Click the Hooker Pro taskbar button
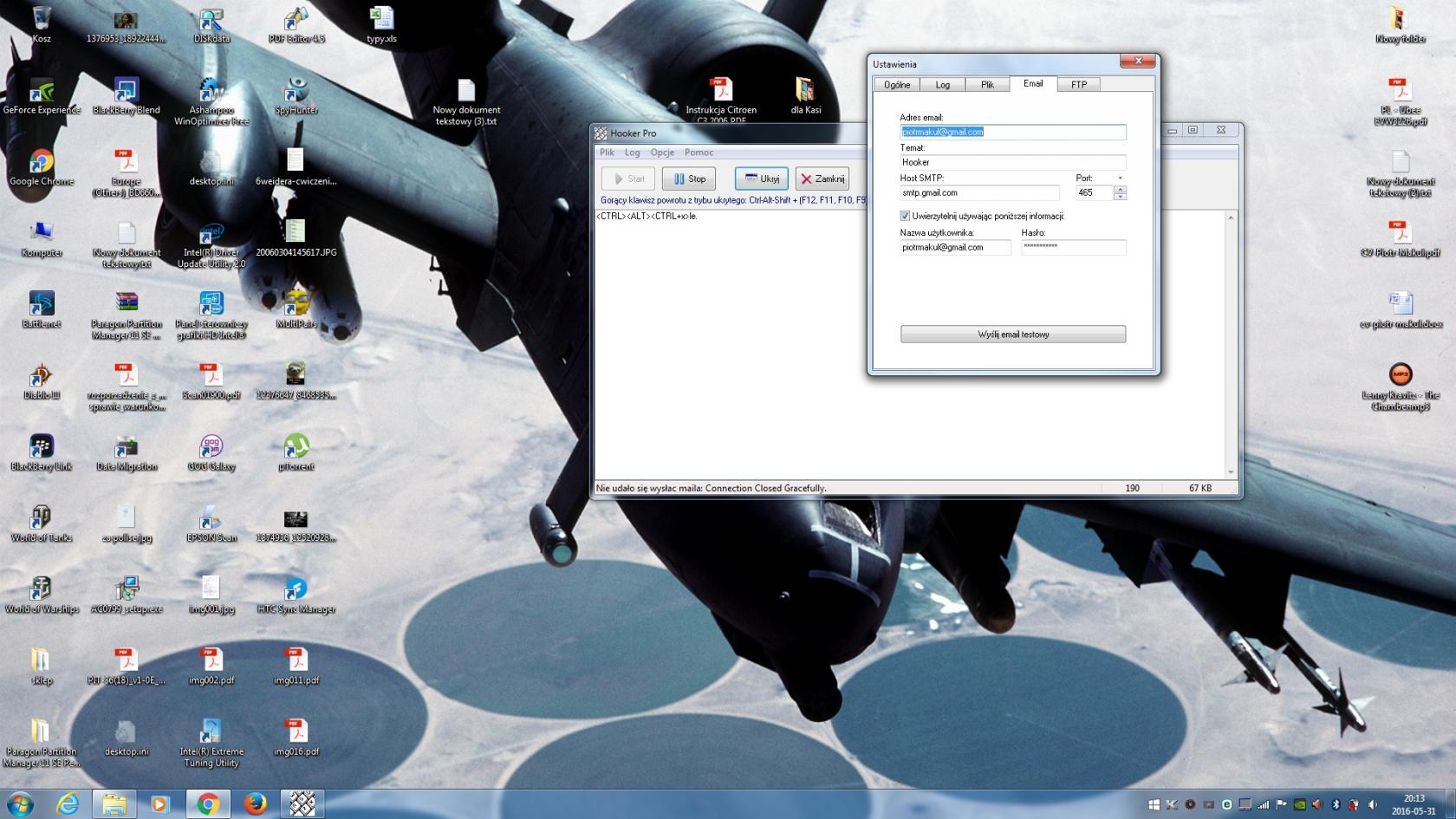This screenshot has height=819, width=1456. click(x=302, y=804)
